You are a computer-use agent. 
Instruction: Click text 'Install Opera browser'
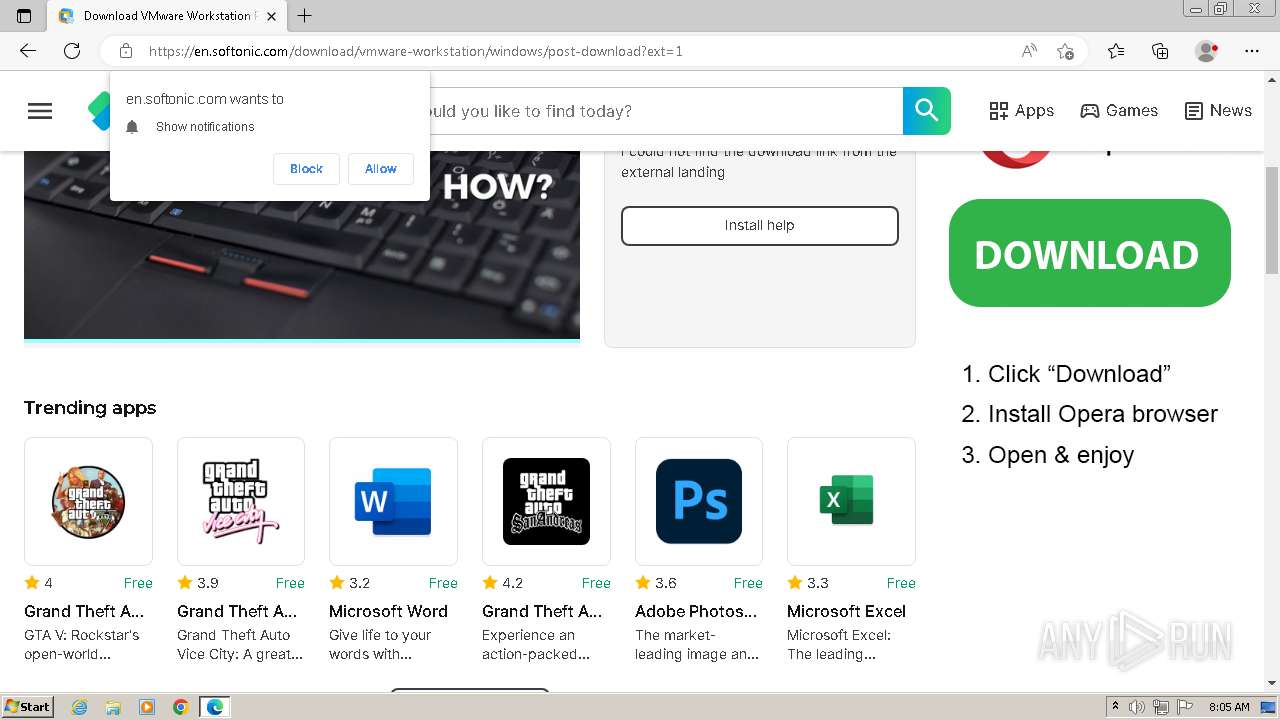point(1103,414)
